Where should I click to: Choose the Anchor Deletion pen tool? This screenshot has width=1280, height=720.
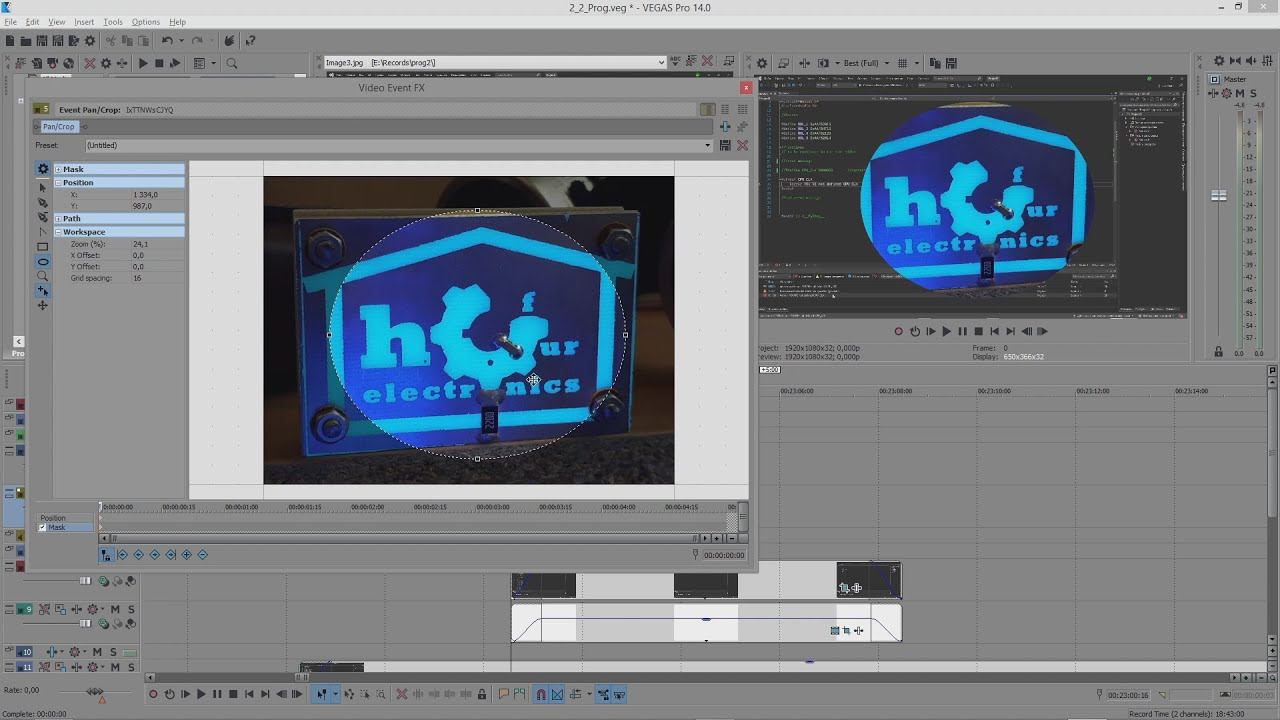[x=42, y=217]
